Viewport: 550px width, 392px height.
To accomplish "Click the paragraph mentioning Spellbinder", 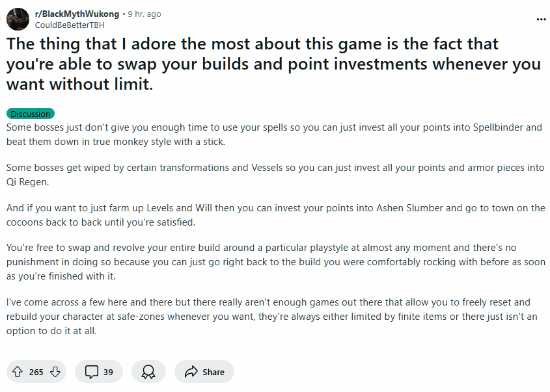I will tap(274, 134).
